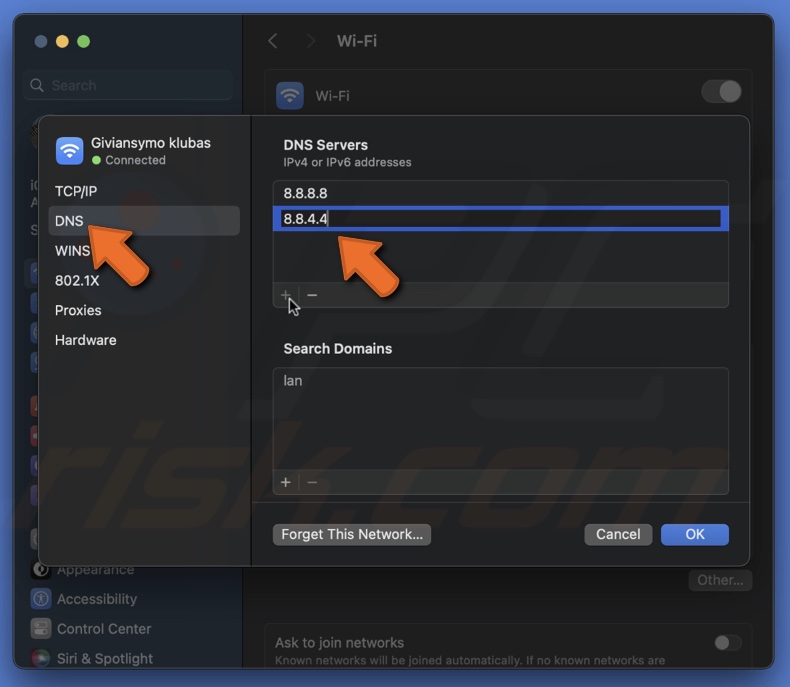Select the lan search domain entry
The width and height of the screenshot is (790, 687).
(x=501, y=380)
